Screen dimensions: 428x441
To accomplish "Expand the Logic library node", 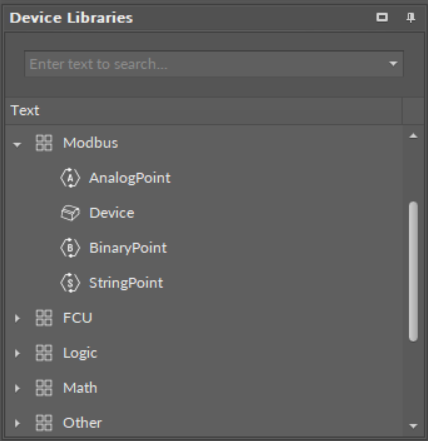I will pyautogui.click(x=17, y=353).
